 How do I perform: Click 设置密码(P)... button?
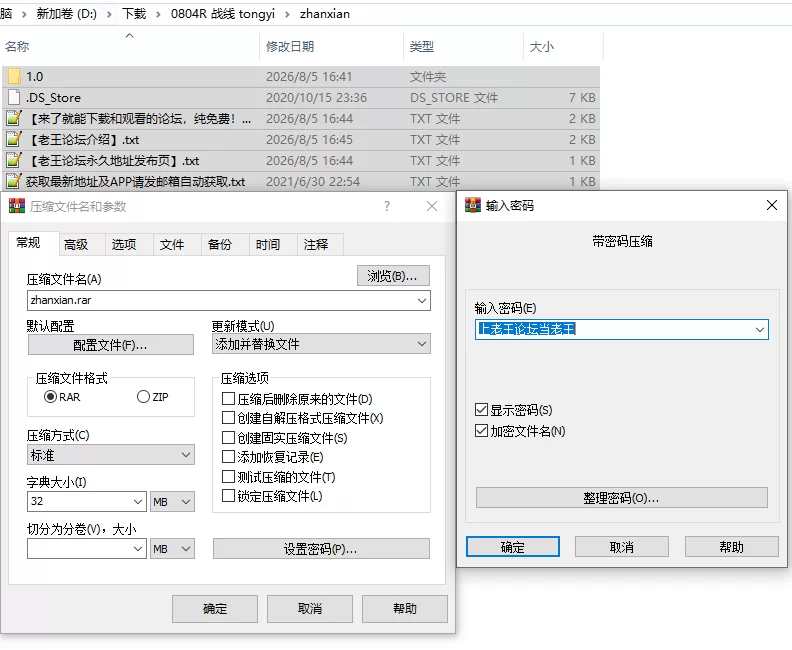point(321,549)
